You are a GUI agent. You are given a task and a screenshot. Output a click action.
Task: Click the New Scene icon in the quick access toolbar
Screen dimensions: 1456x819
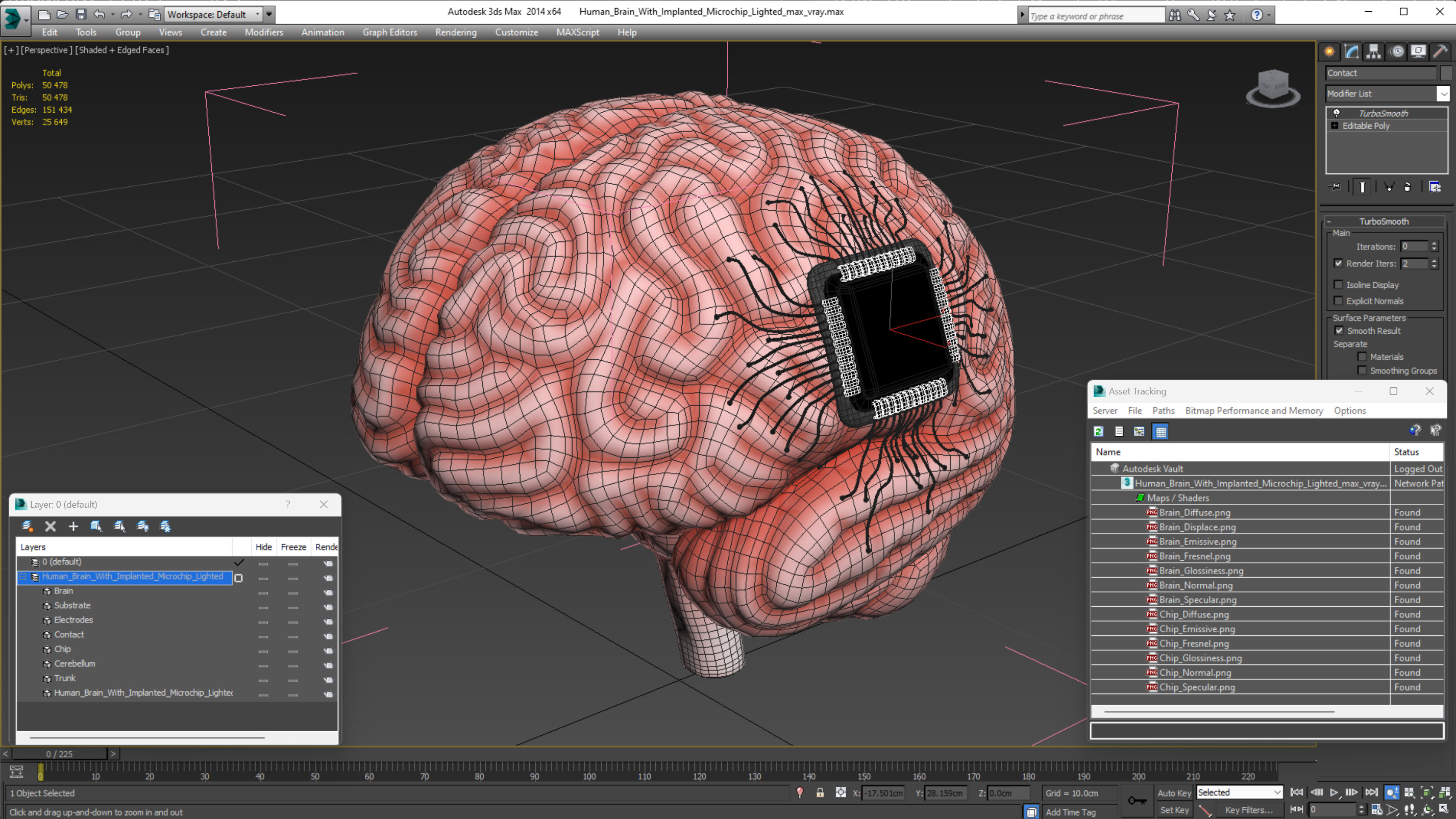pyautogui.click(x=43, y=14)
